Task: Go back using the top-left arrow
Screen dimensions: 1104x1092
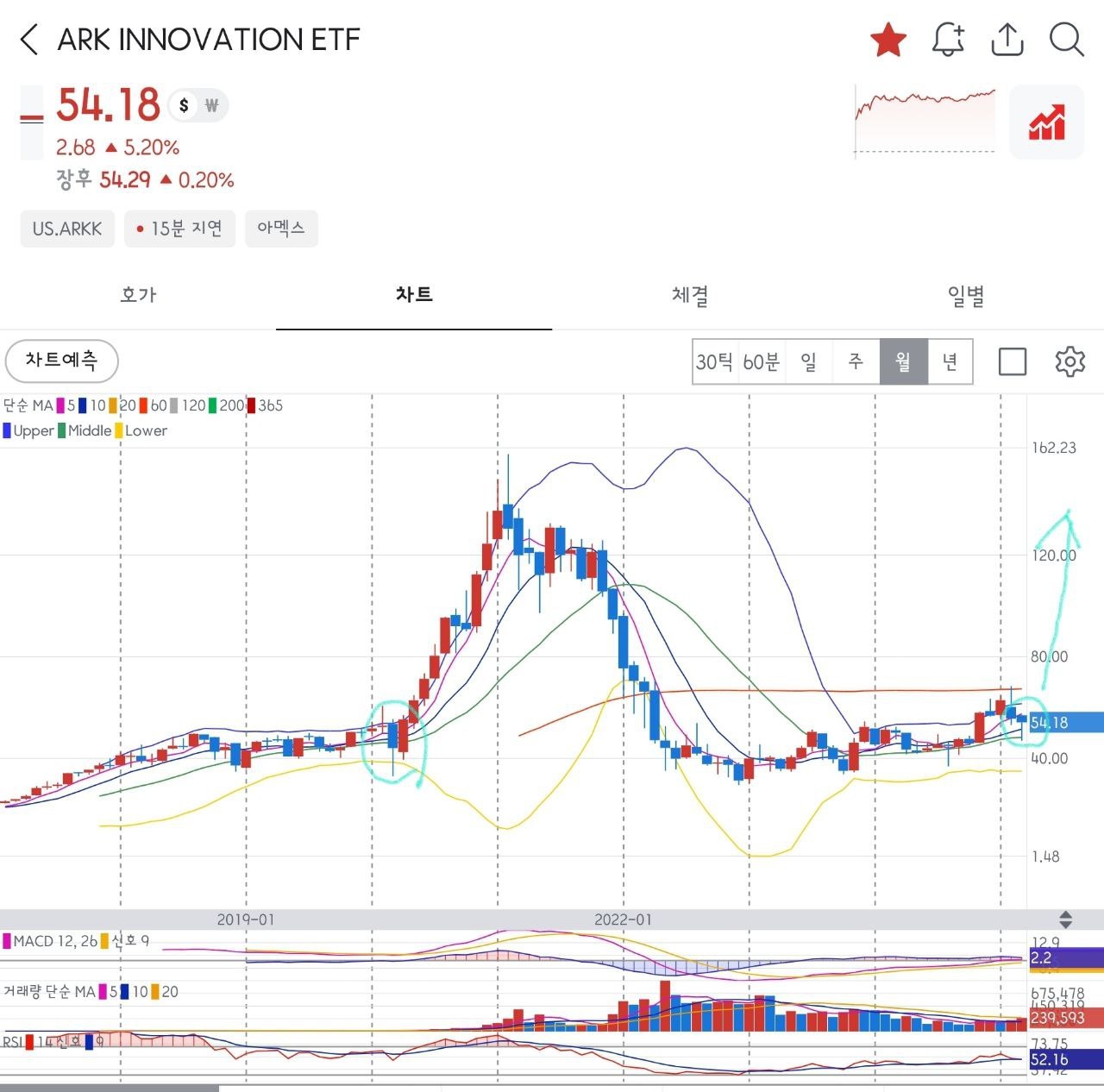Action: pos(29,40)
